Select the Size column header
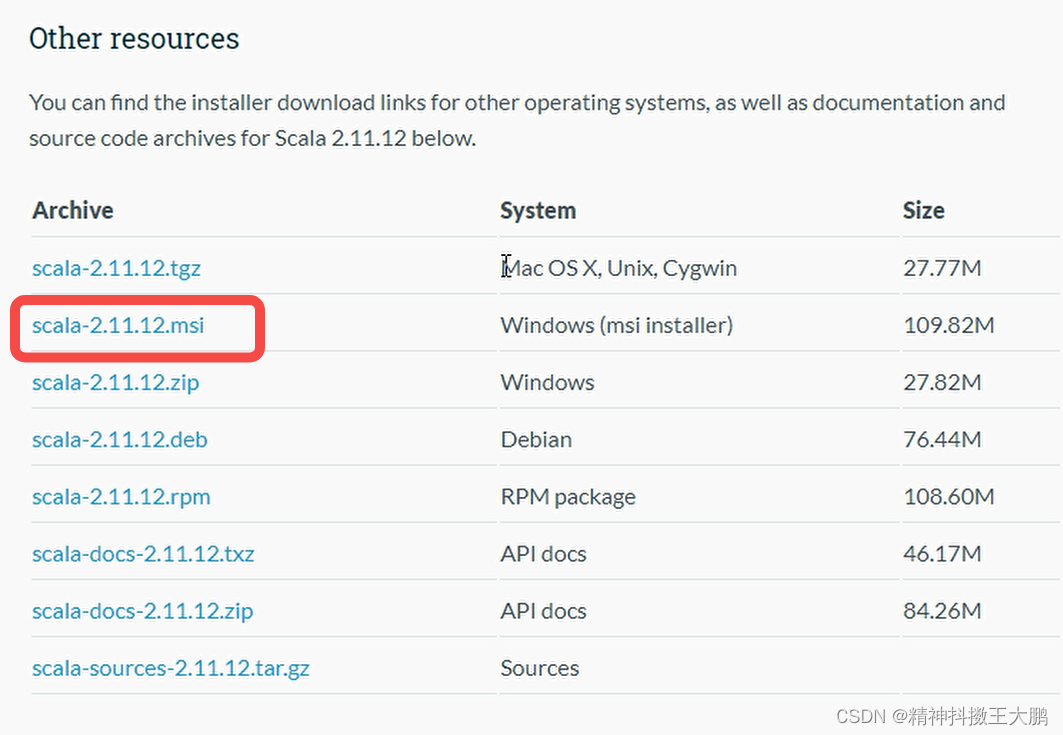Viewport: 1063px width, 735px height. [923, 210]
